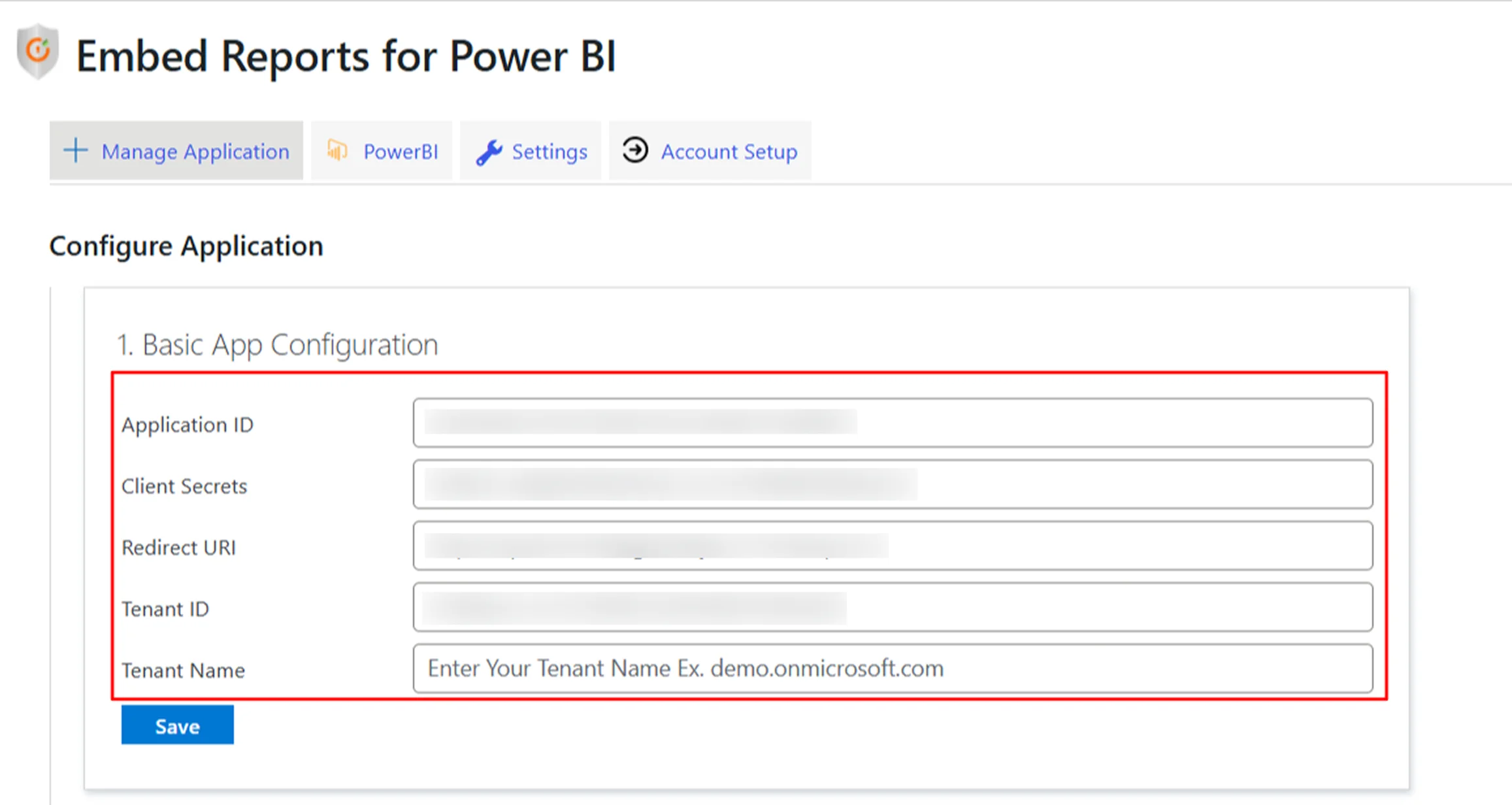Click the wrench icon beside Settings
1512x805 pixels.
[x=489, y=152]
